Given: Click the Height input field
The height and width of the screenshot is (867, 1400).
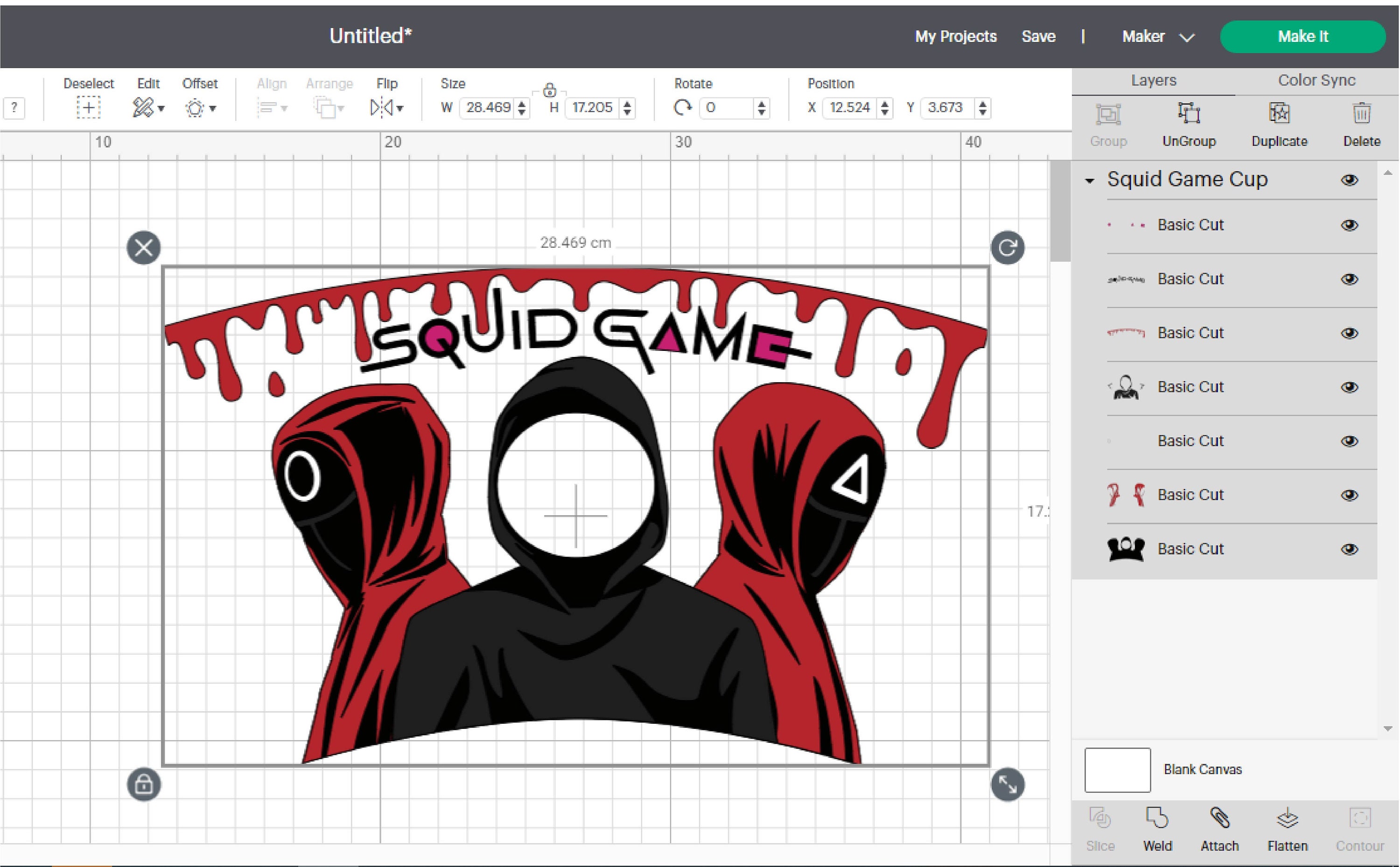Looking at the screenshot, I should [593, 108].
